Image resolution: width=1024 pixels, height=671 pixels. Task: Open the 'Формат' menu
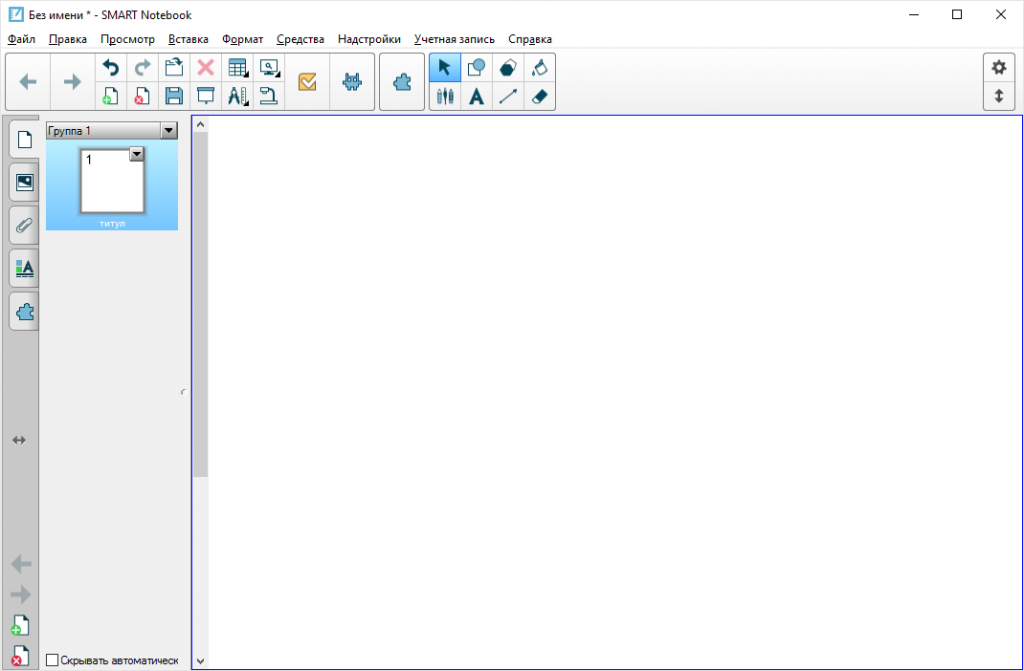(x=242, y=39)
